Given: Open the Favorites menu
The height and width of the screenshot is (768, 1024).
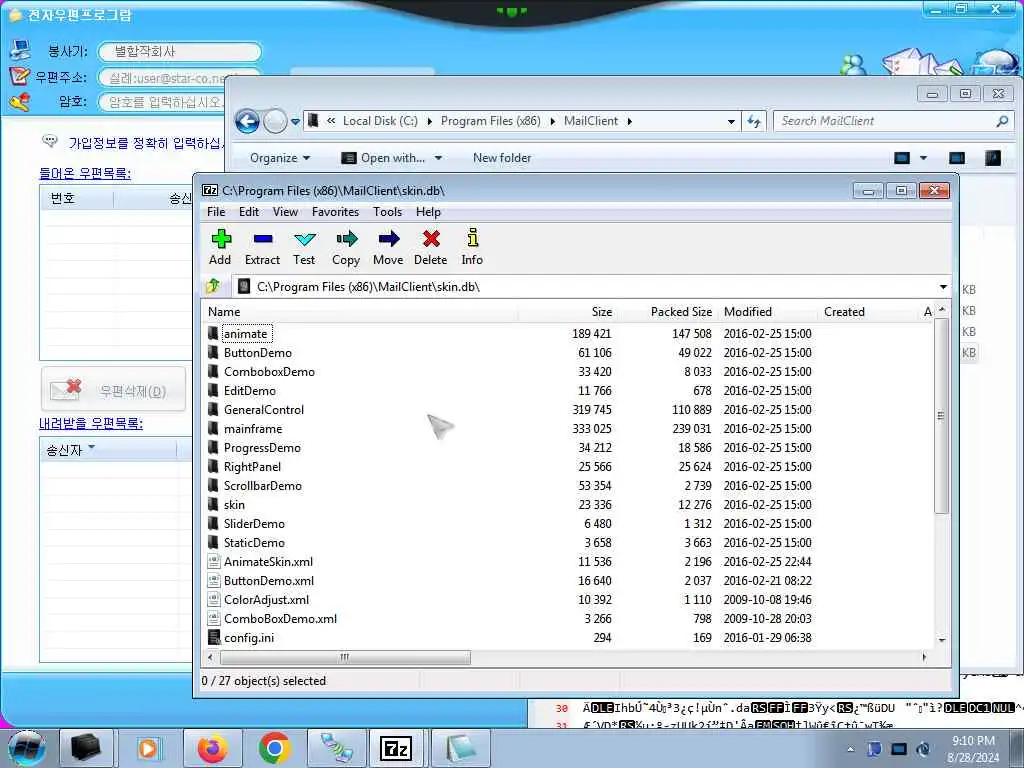Looking at the screenshot, I should point(336,212).
